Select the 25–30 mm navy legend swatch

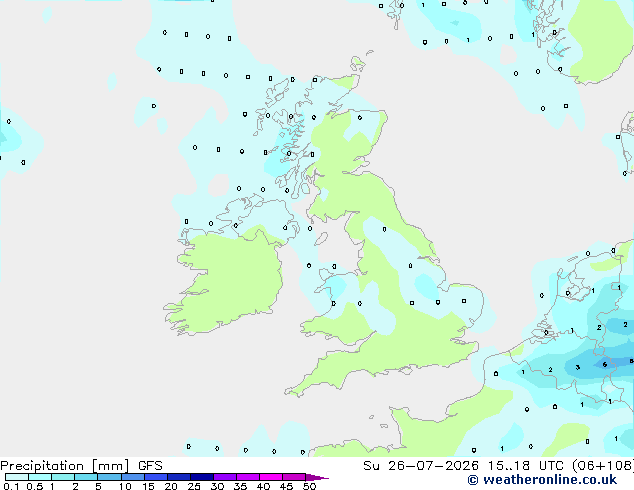(x=202, y=477)
